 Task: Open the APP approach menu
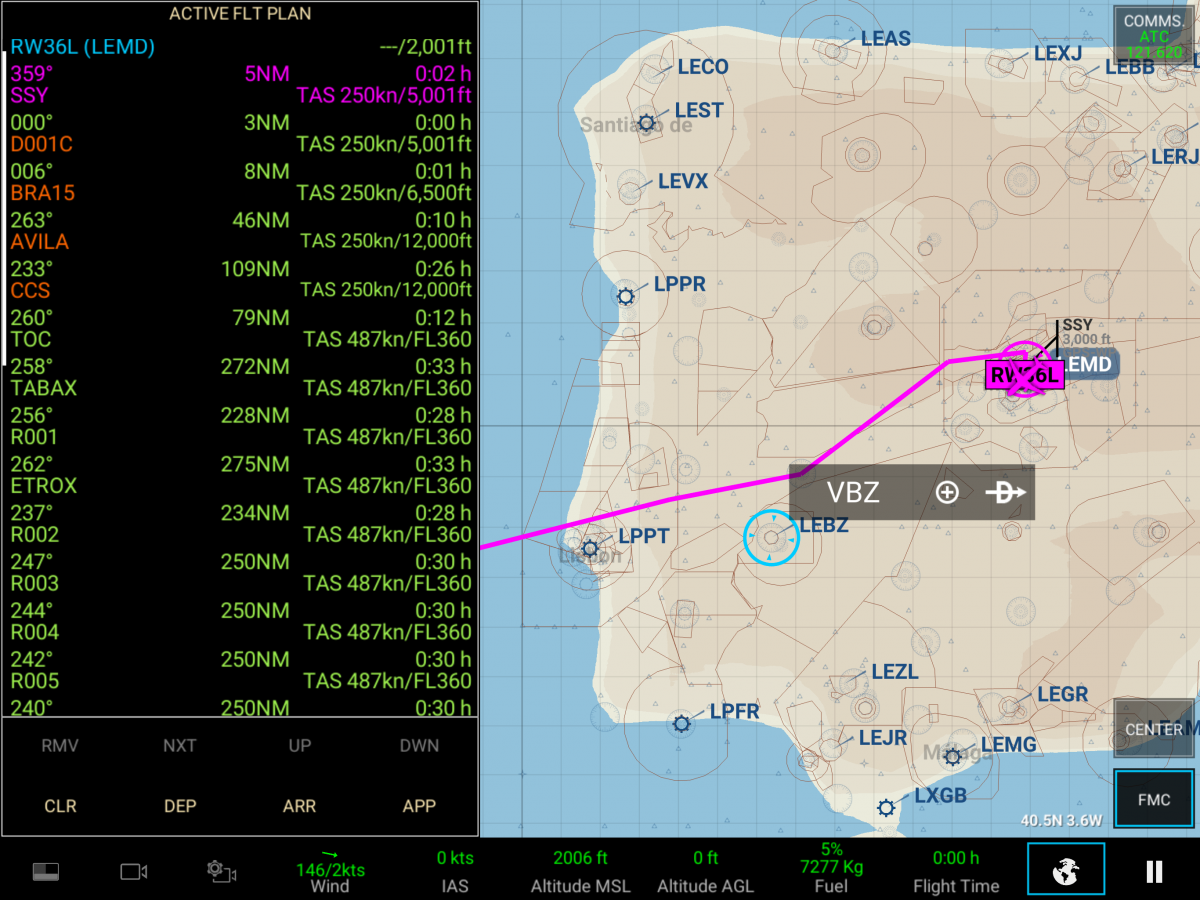click(x=419, y=806)
